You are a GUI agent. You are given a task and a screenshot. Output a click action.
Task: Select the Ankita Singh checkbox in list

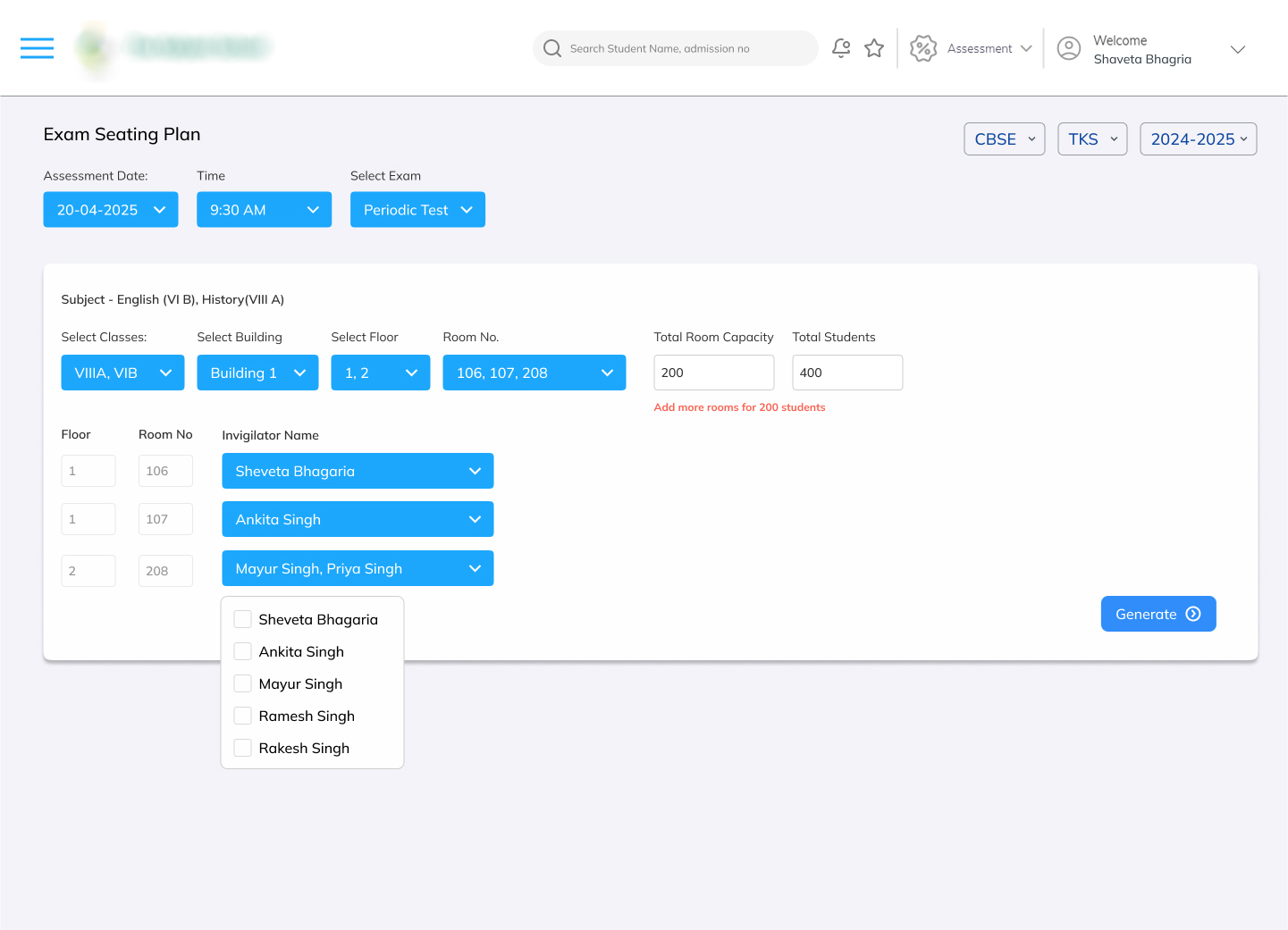242,651
